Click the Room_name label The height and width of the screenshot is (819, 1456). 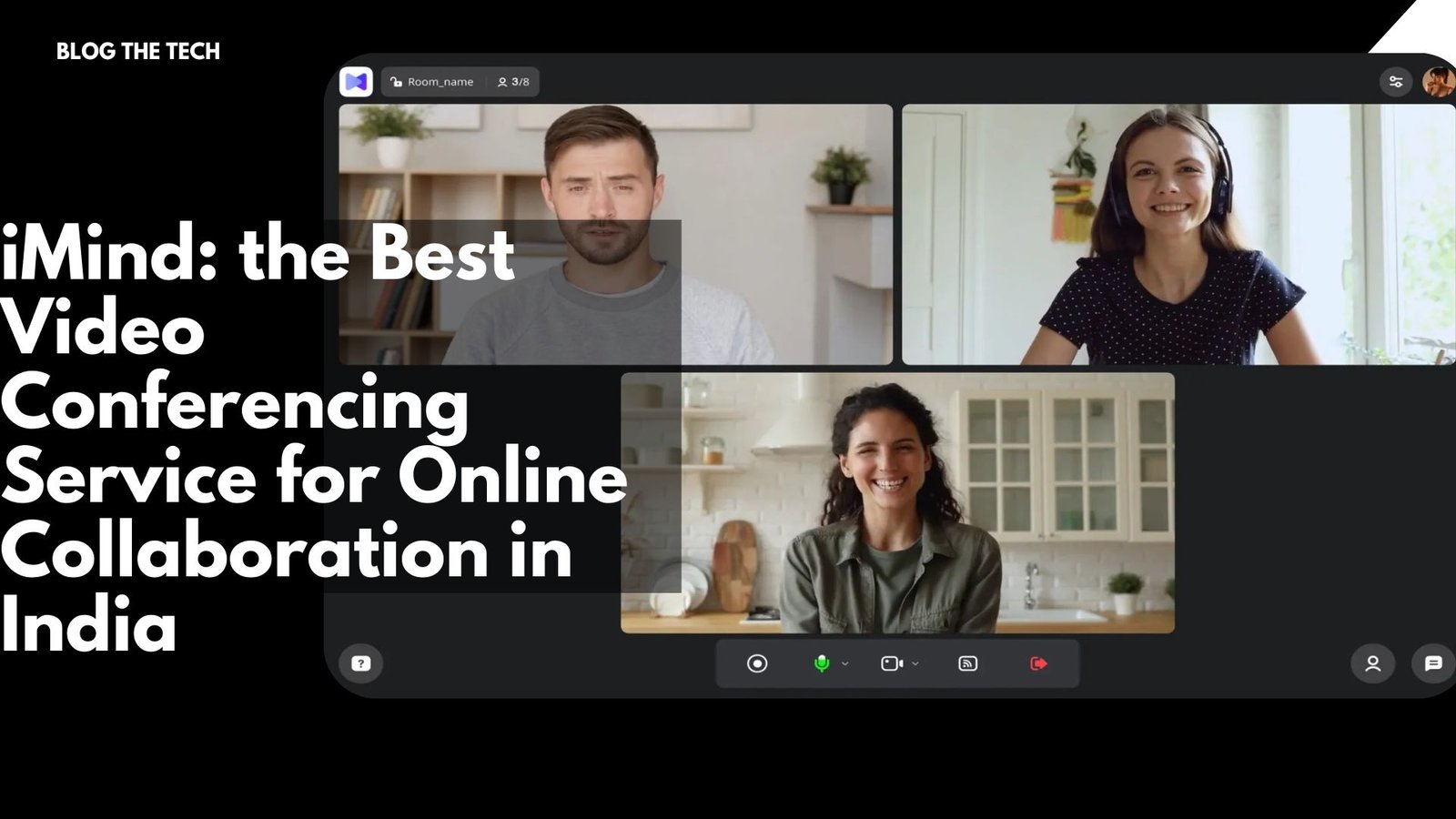click(440, 82)
